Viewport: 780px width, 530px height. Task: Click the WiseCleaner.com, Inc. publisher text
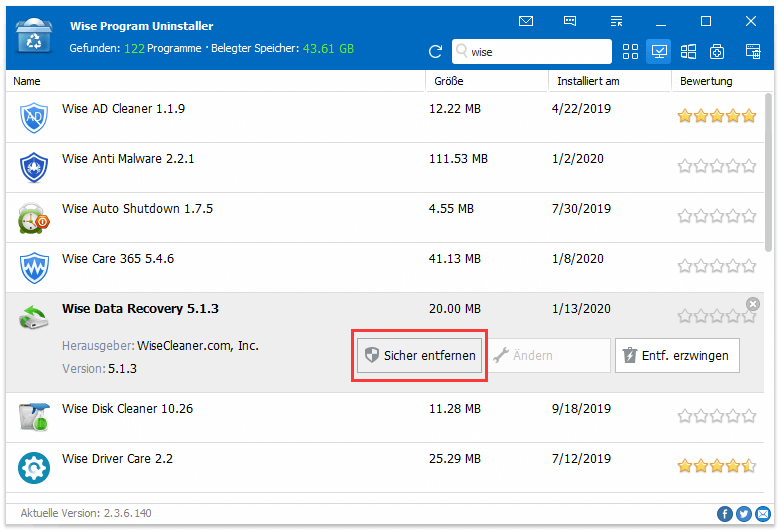198,345
